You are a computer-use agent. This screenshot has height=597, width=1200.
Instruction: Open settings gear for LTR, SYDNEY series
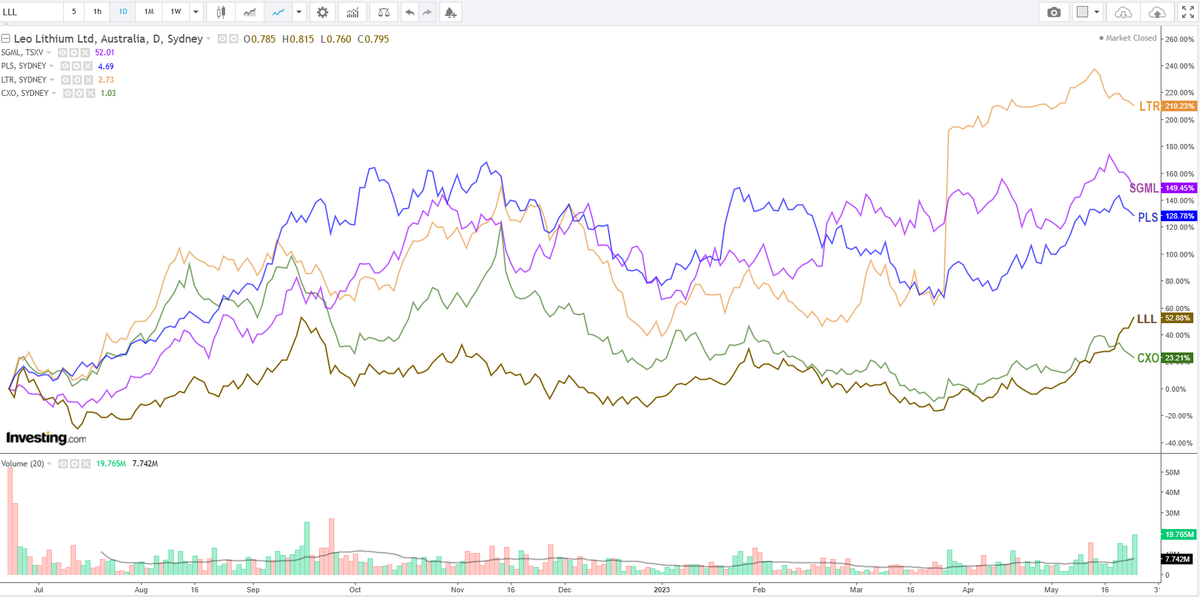click(77, 80)
